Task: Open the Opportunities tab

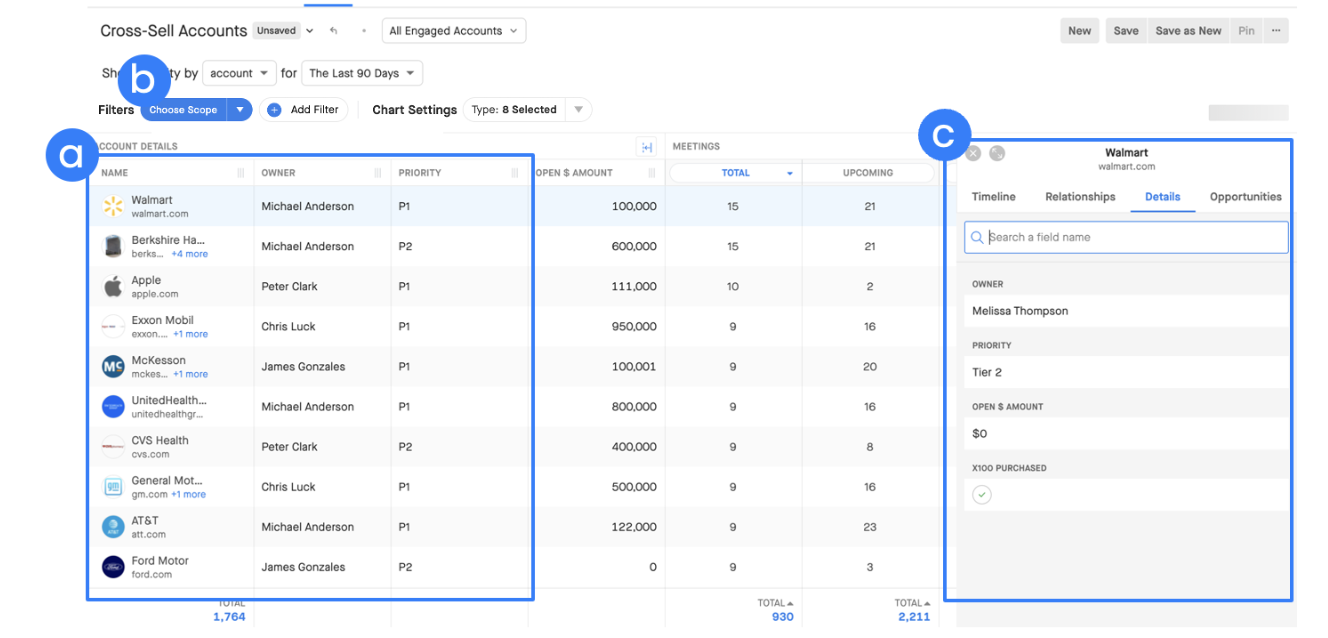Action: point(1245,197)
